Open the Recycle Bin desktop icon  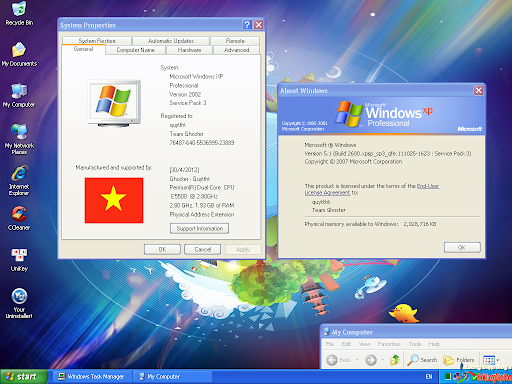point(19,13)
